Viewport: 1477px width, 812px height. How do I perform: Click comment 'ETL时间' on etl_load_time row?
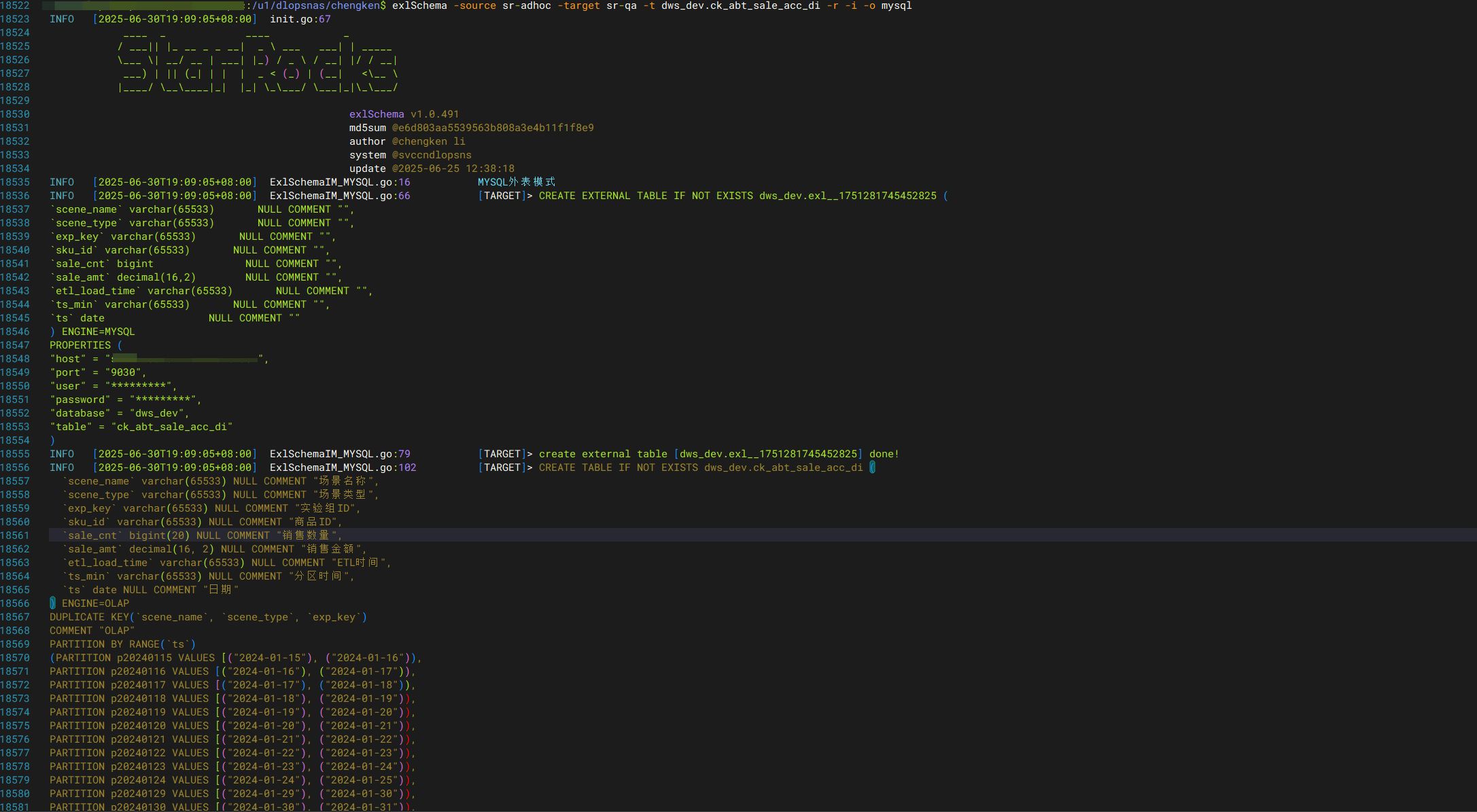pos(358,563)
